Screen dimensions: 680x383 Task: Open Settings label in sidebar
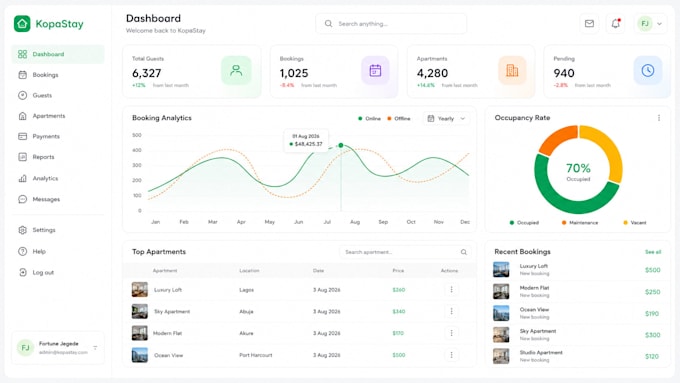tap(44, 230)
